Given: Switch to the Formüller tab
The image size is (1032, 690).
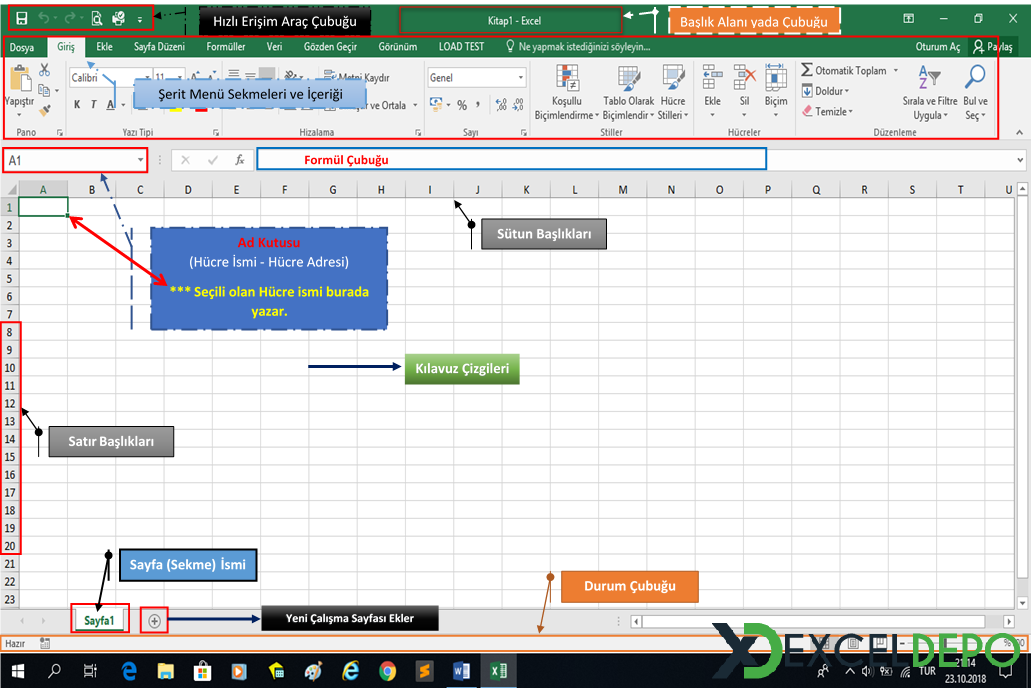Looking at the screenshot, I should coord(226,47).
